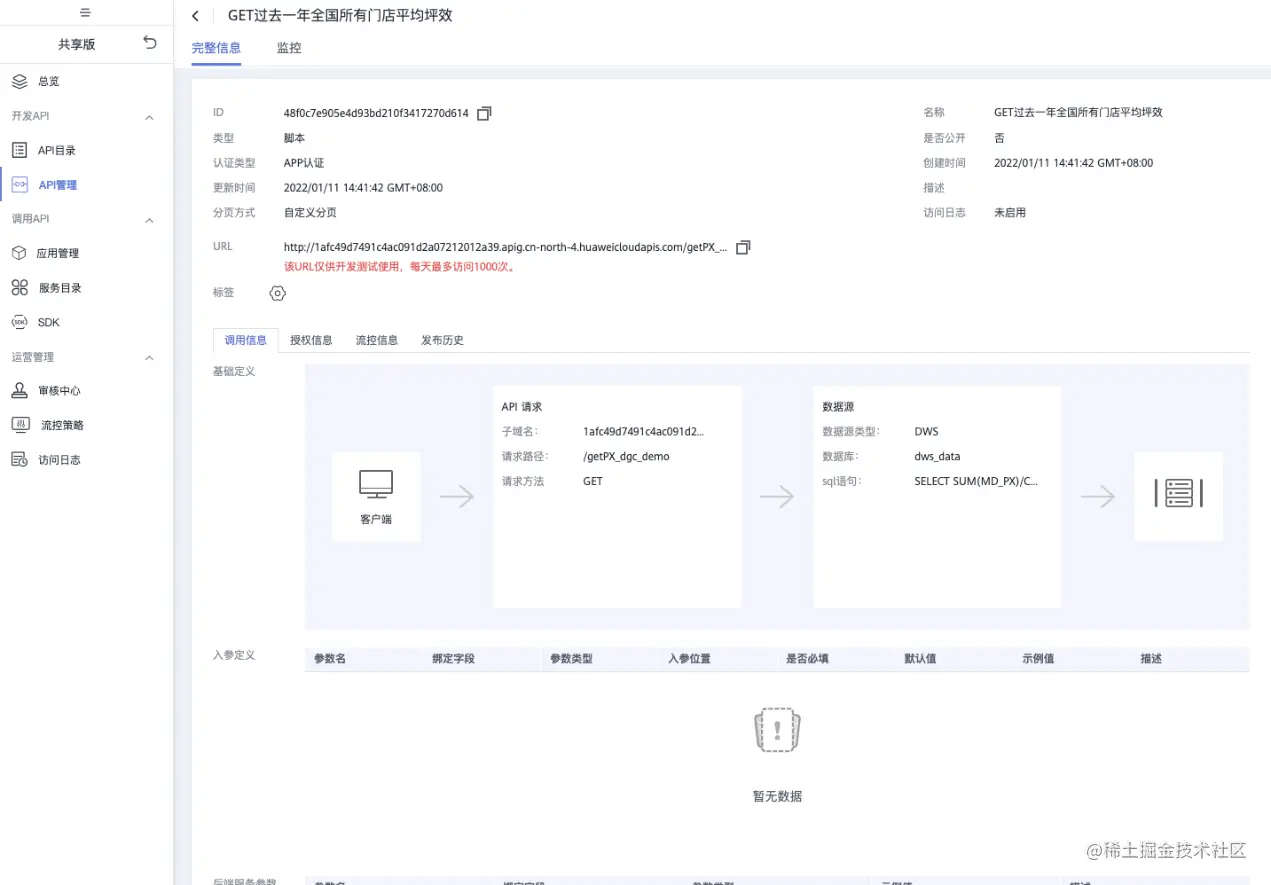The width and height of the screenshot is (1271, 885).
Task: Click the page title GET过去一年全国所有门店平均坪效
Action: (340, 16)
